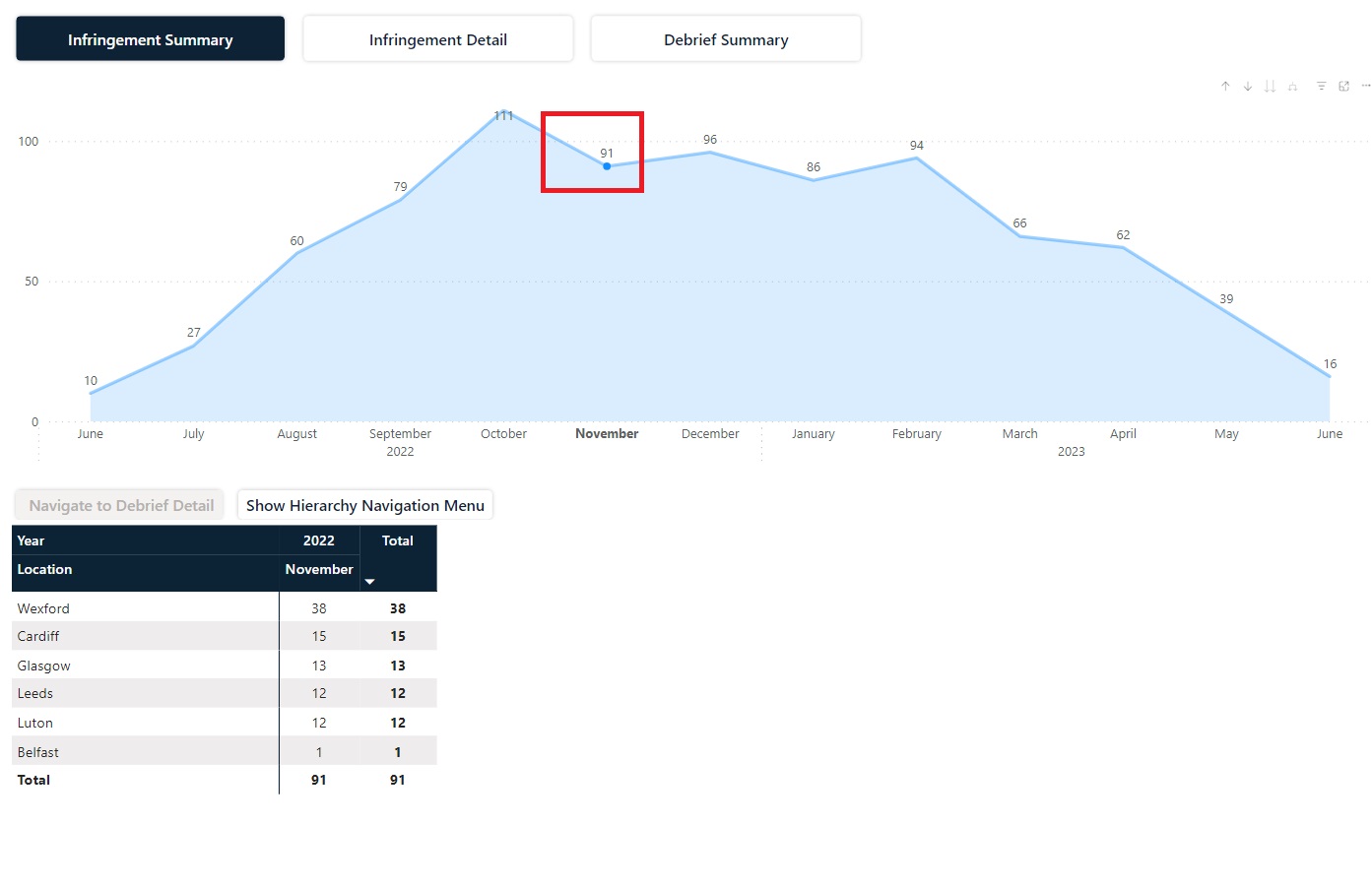Select the Belfast row in table

point(225,752)
